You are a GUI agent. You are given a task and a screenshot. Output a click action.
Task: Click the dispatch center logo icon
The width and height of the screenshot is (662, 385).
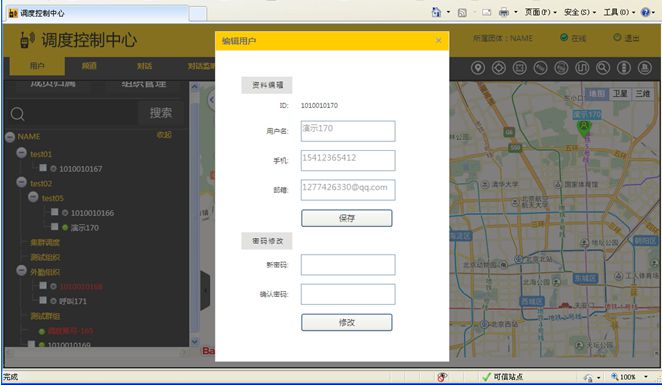point(27,40)
